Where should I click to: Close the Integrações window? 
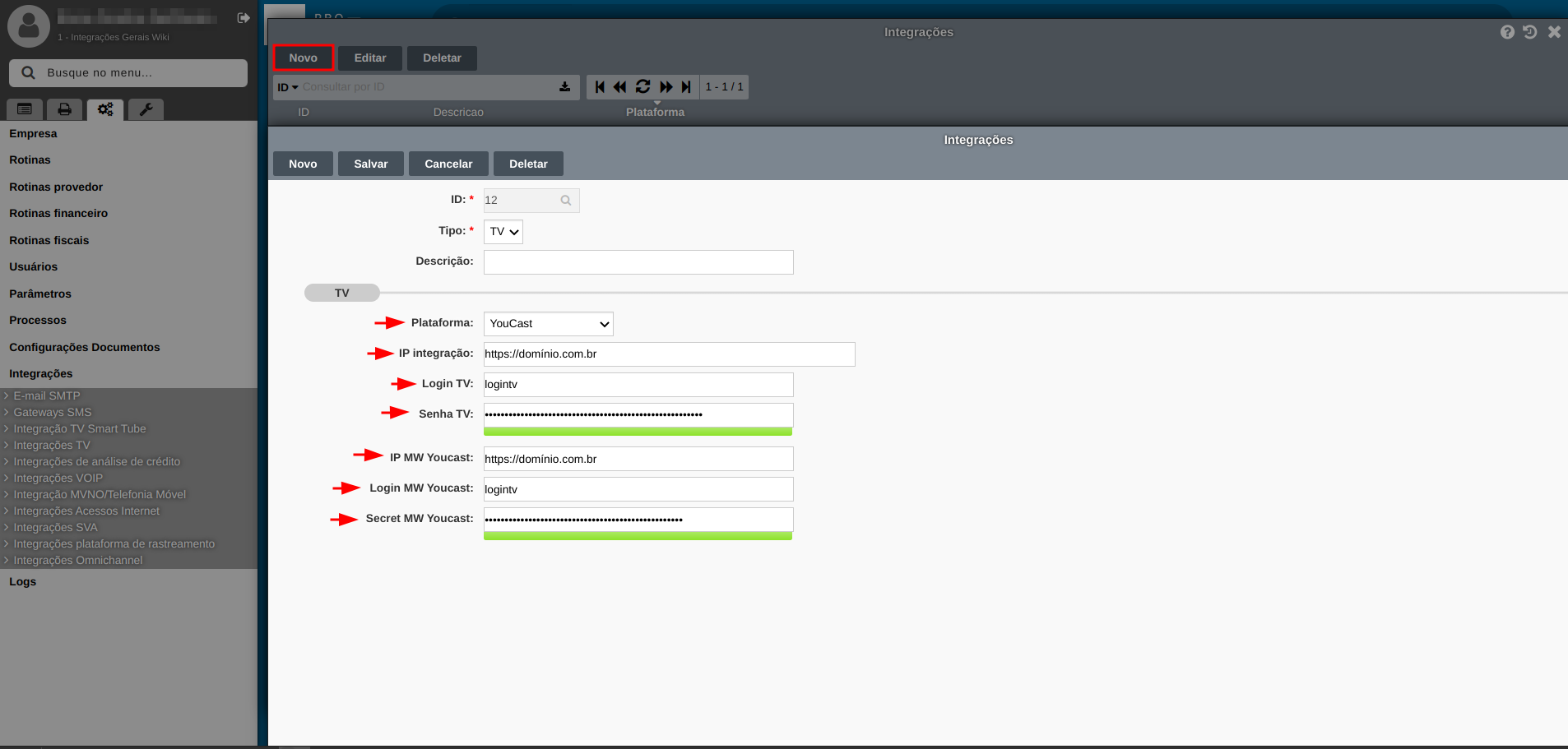(1554, 32)
